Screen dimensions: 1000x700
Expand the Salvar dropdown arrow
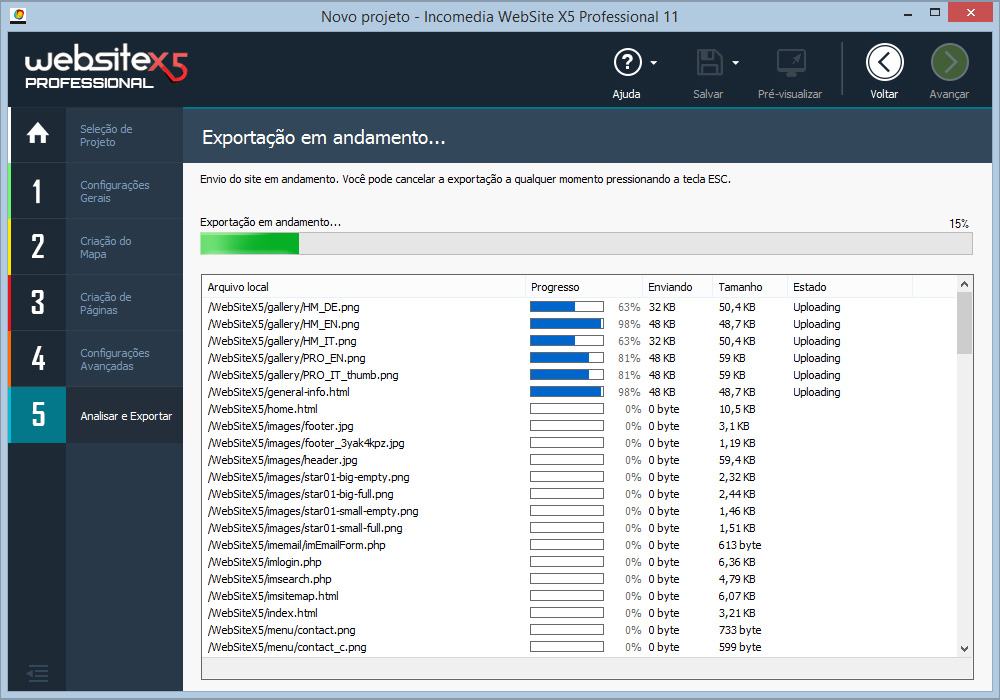735,62
